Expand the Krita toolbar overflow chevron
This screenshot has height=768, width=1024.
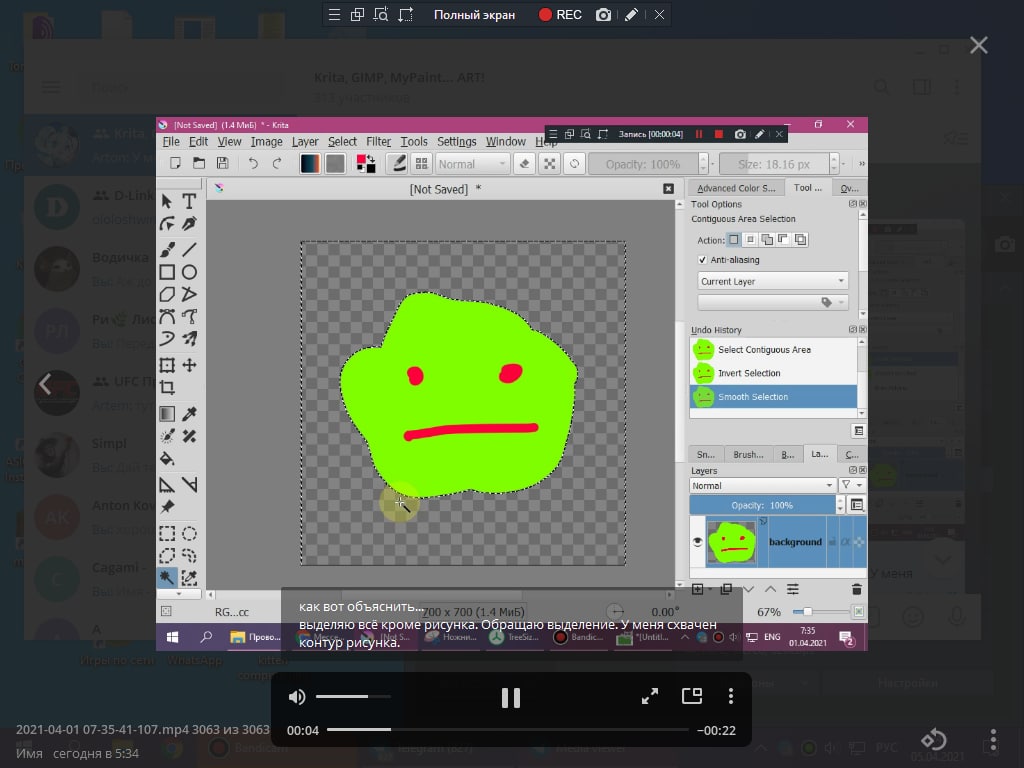[x=861, y=163]
